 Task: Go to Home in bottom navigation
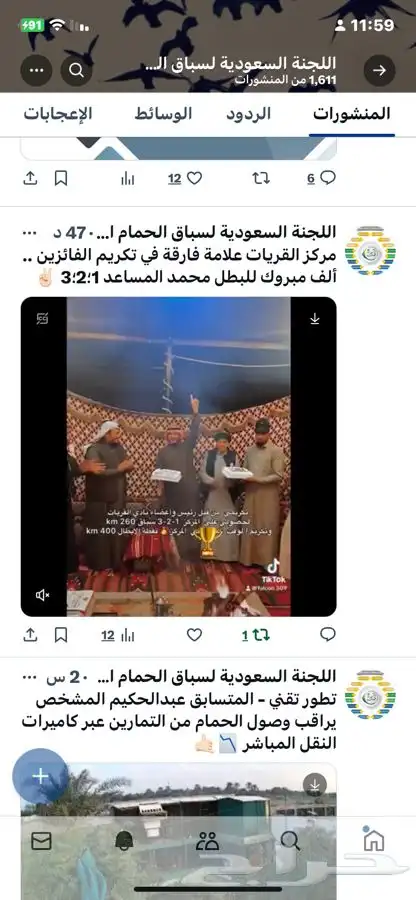[374, 840]
